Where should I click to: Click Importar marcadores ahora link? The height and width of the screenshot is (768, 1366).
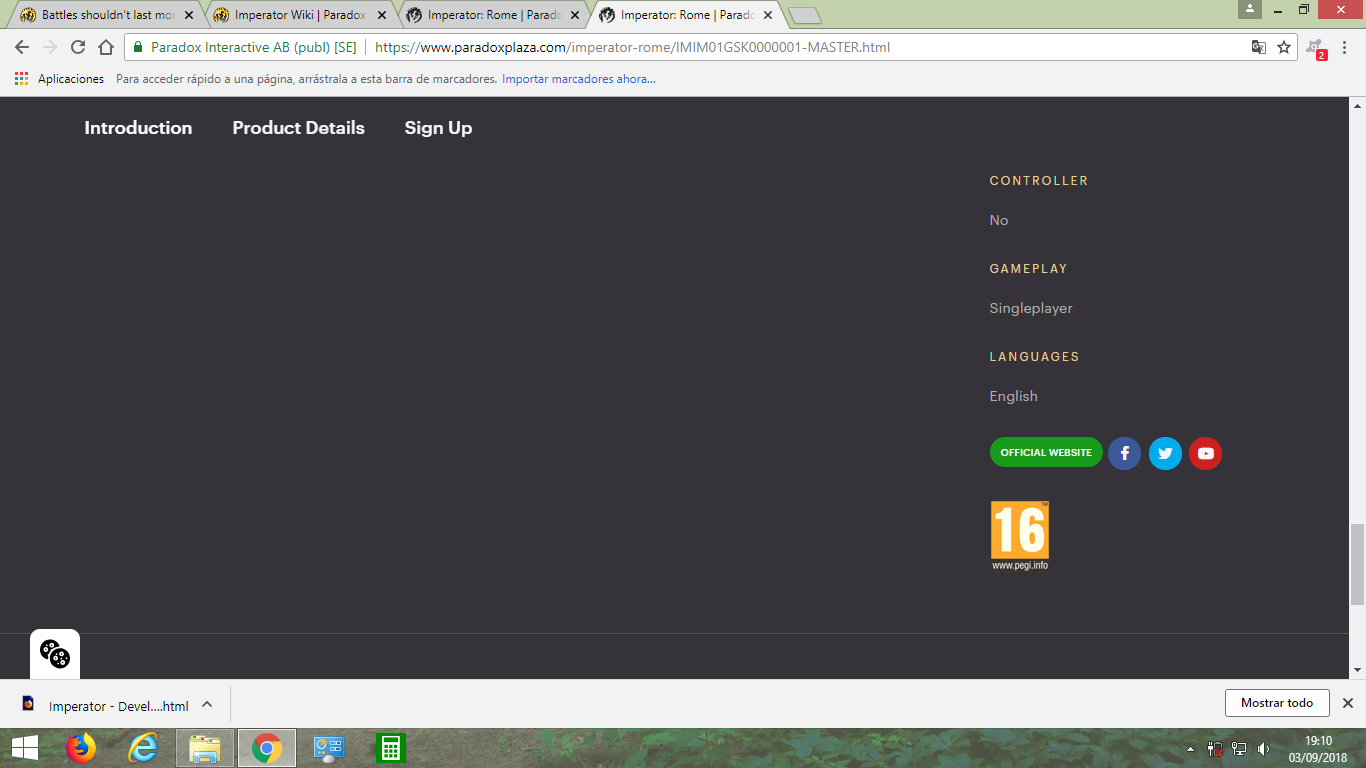(x=579, y=79)
